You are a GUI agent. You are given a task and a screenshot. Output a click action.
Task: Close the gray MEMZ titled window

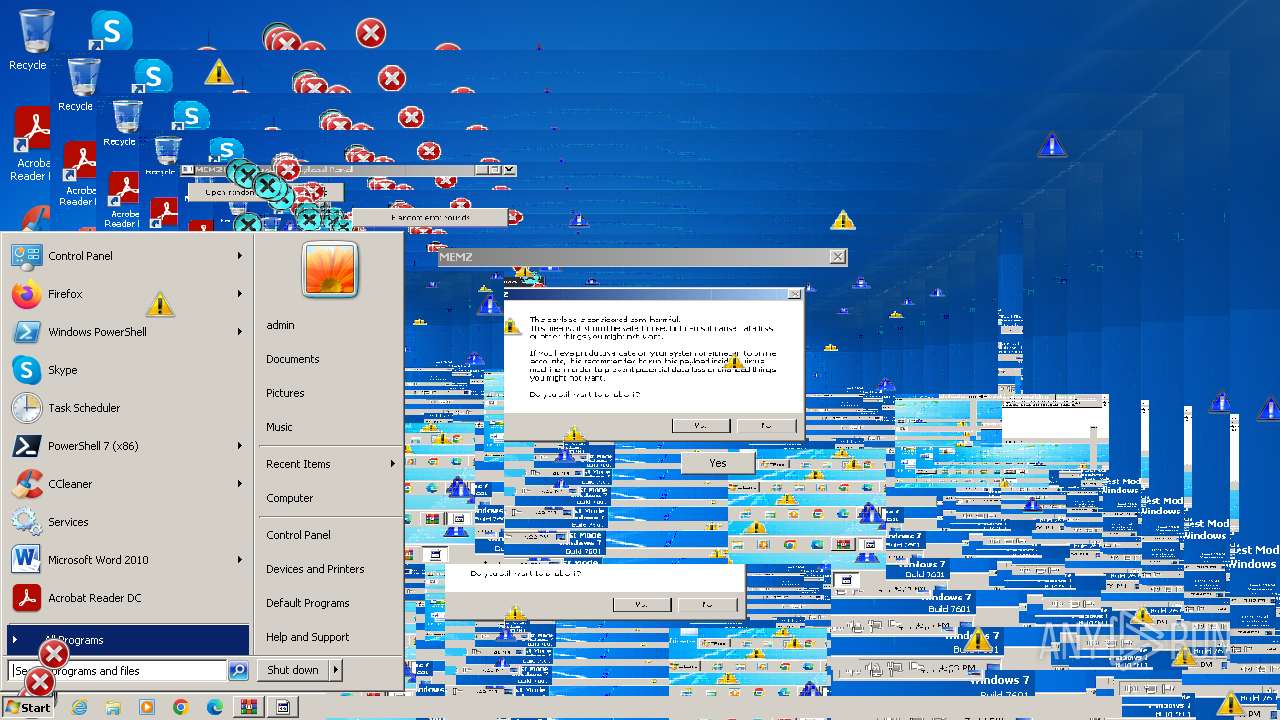pyautogui.click(x=838, y=257)
